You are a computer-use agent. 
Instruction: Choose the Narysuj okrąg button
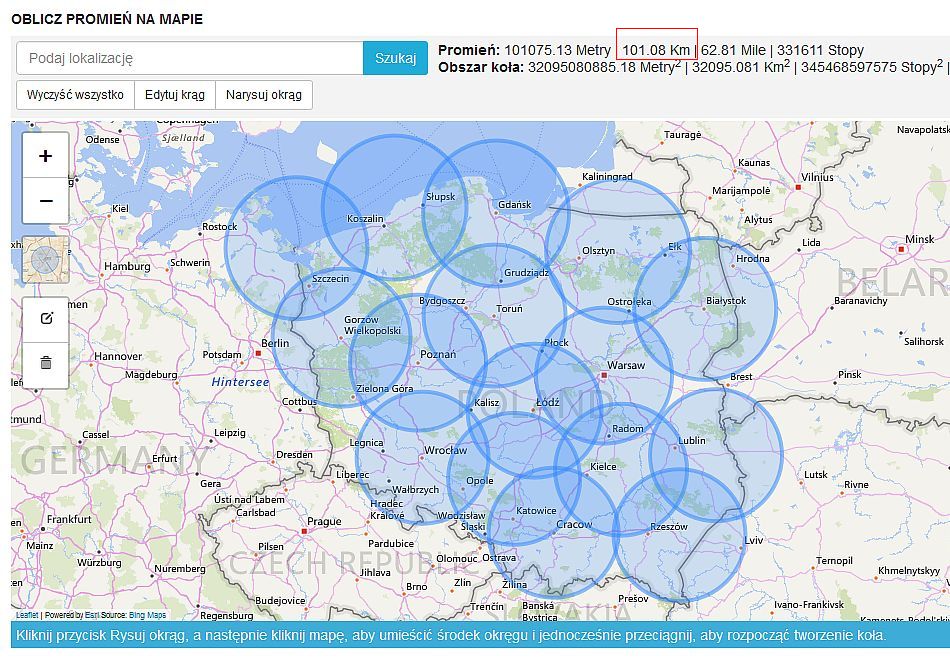click(x=263, y=95)
